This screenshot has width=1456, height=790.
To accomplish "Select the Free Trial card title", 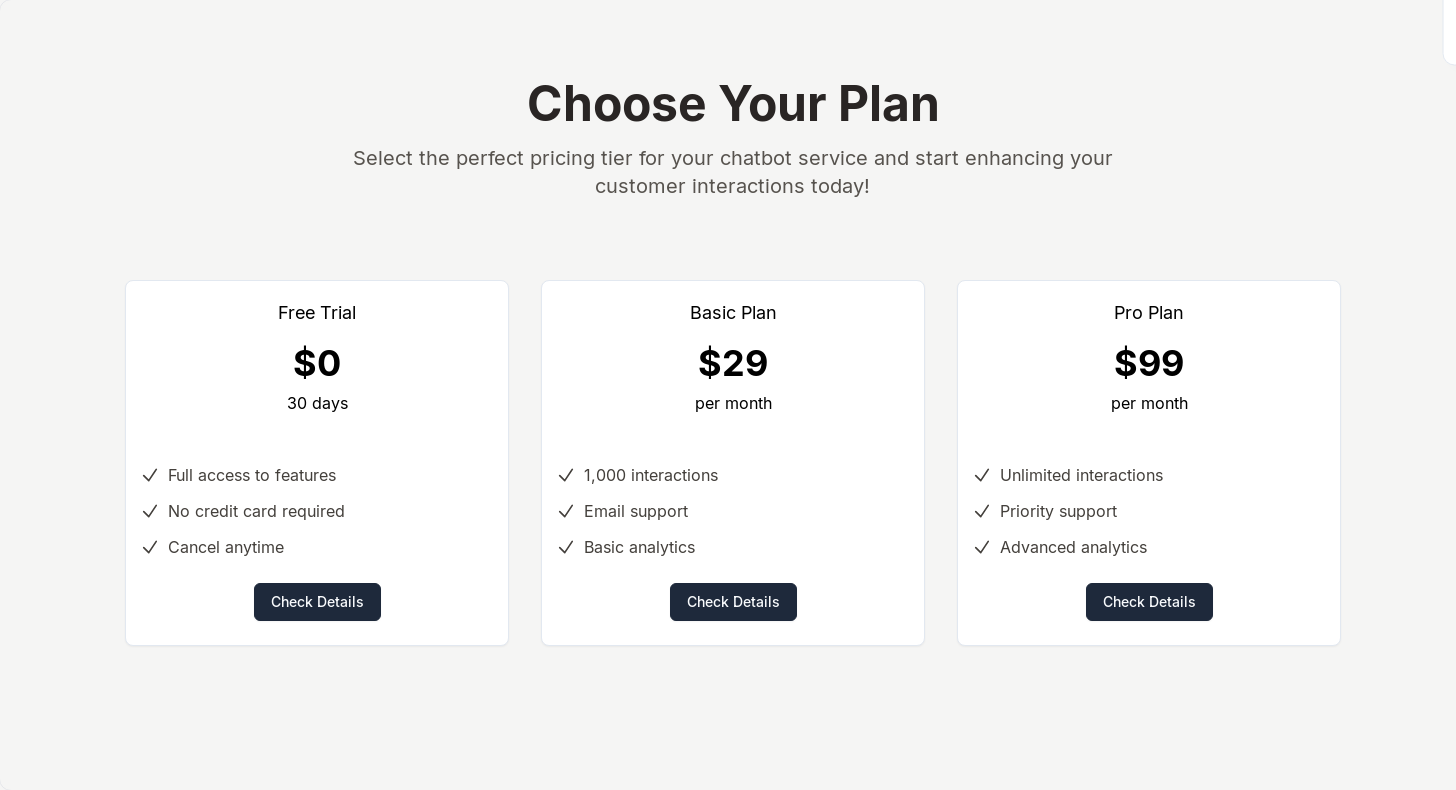I will pos(317,313).
